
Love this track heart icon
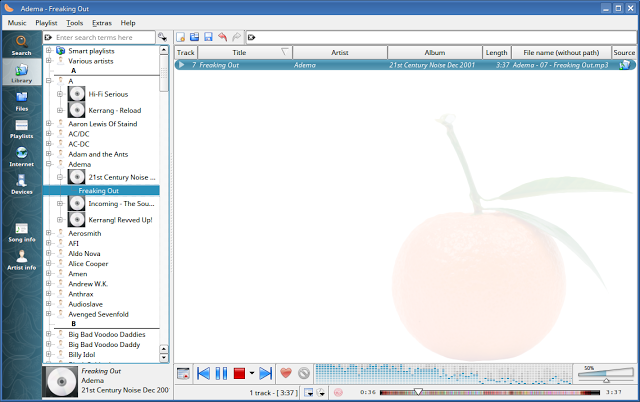[x=286, y=373]
